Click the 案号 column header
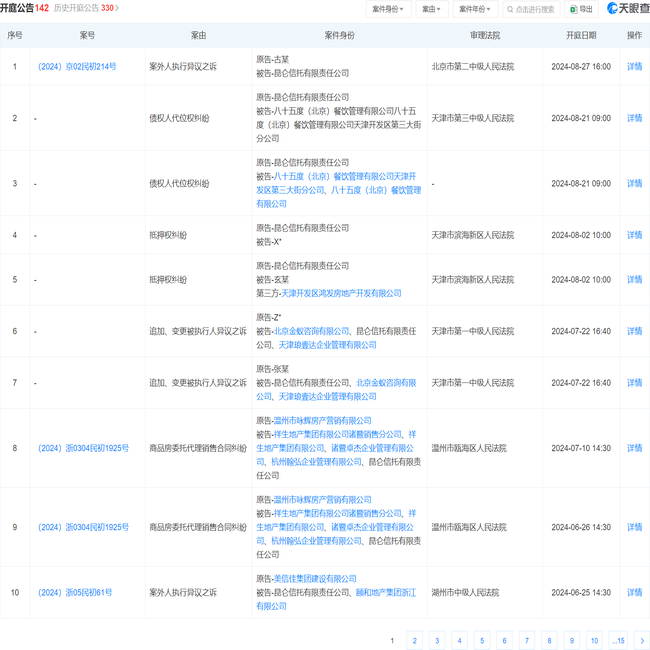 (x=87, y=35)
